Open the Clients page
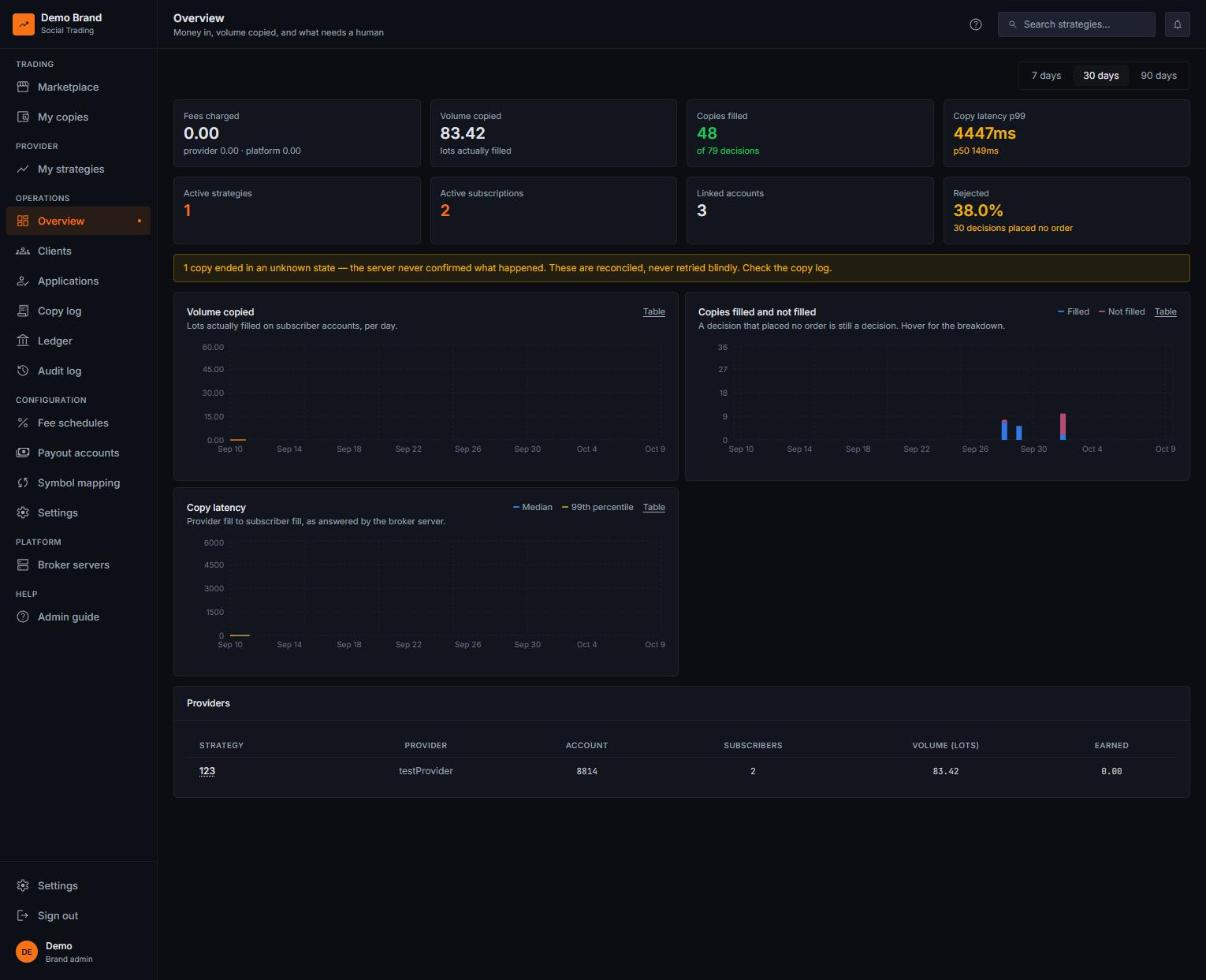The height and width of the screenshot is (980, 1206). [78, 251]
